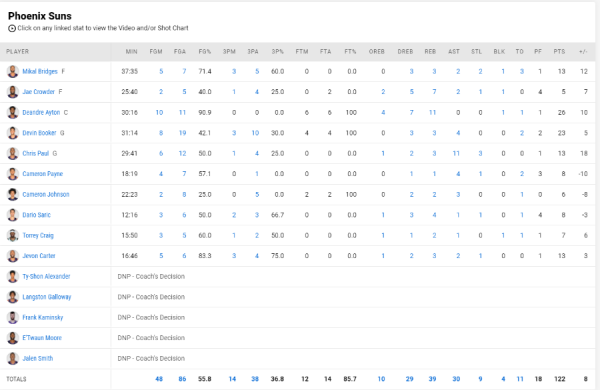
Task: Open Mikal Bridges player link
Action: [40, 72]
